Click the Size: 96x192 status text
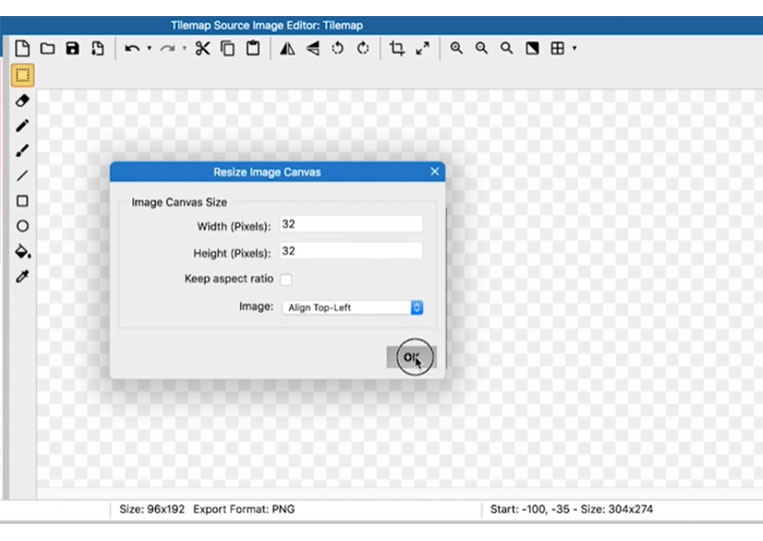763x541 pixels. [152, 509]
